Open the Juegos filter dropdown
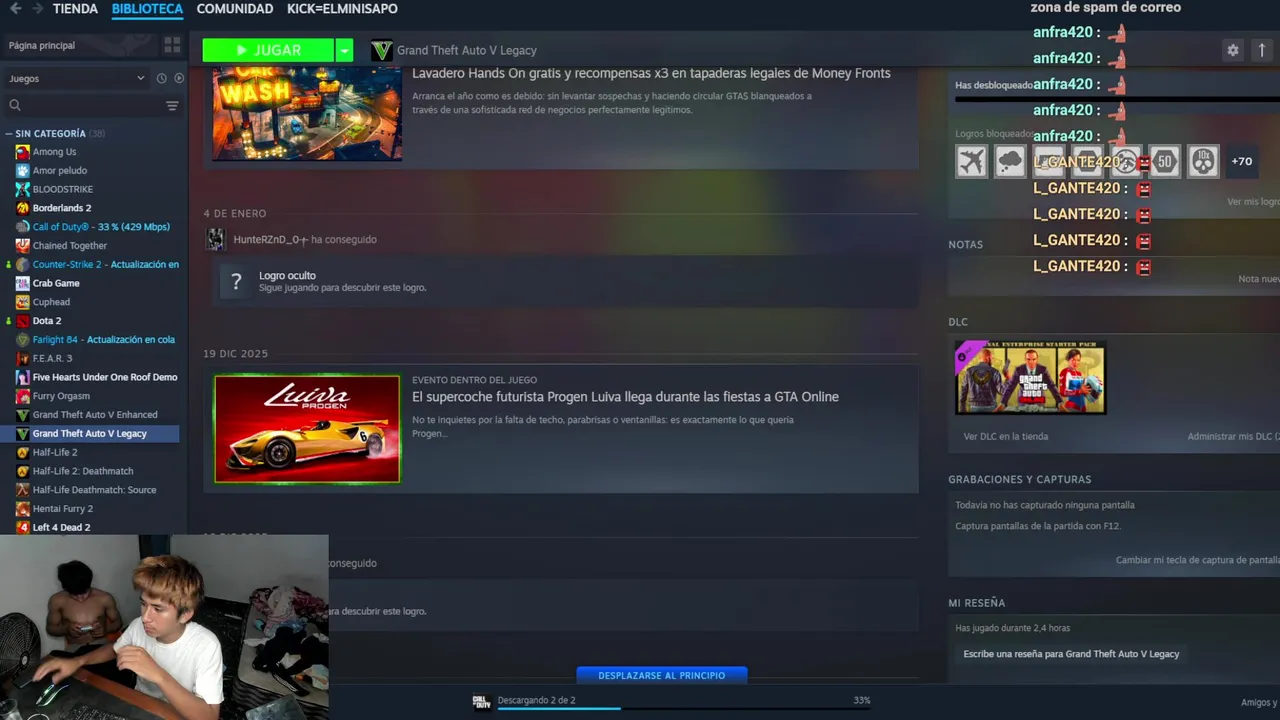This screenshot has width=1280, height=720. (77, 78)
